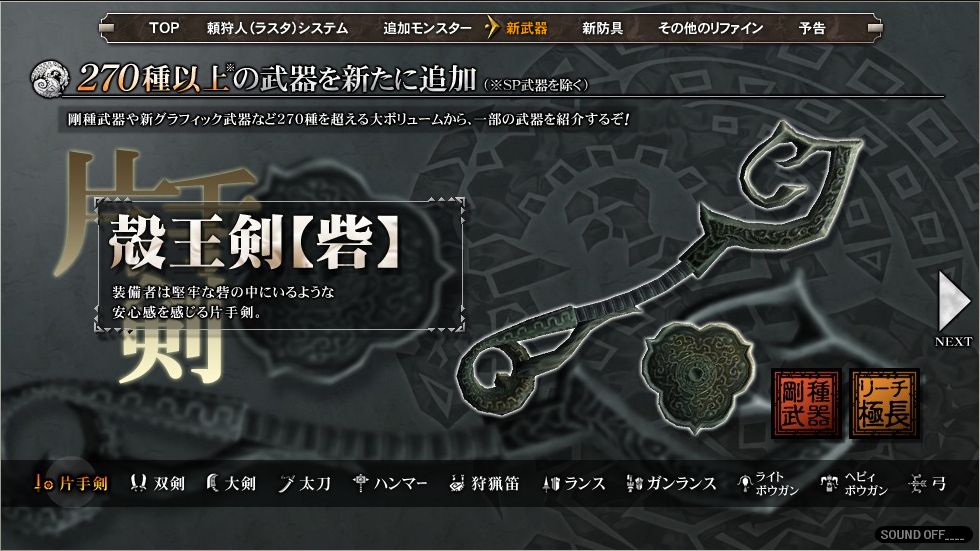The width and height of the screenshot is (980, 551).
Task: Select the 太刀 long sword icon
Action: (304, 483)
